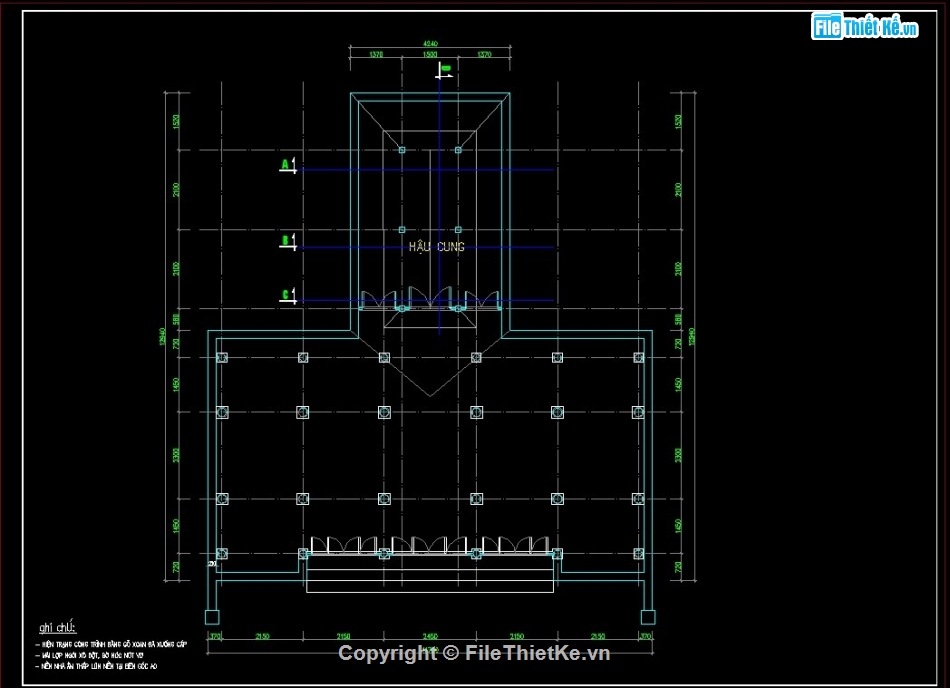Select the note line 'MÁI LỢP NGÓI XÔ LỆCH'
950x688 pixels.
coord(90,655)
